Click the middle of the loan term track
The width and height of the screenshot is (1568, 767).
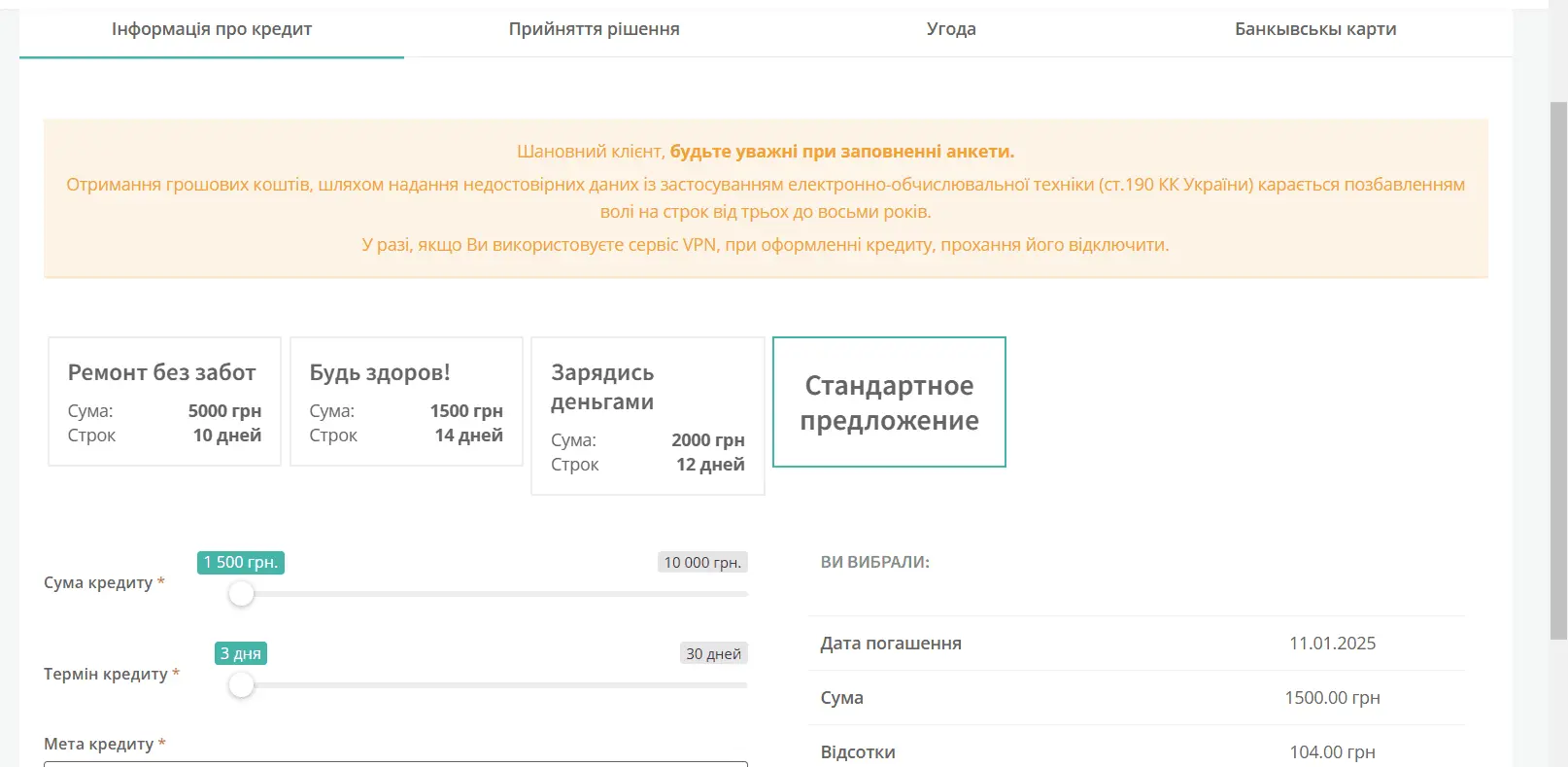494,685
